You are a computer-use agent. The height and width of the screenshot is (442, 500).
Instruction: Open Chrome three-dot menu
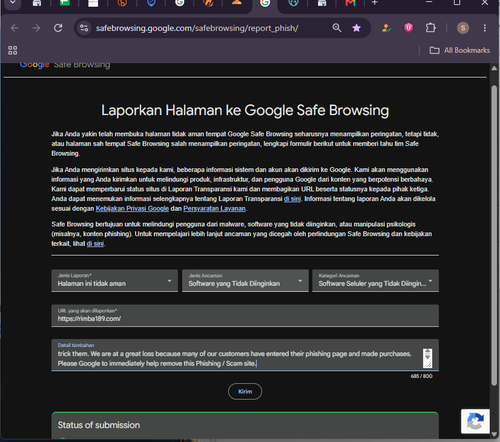[485, 28]
